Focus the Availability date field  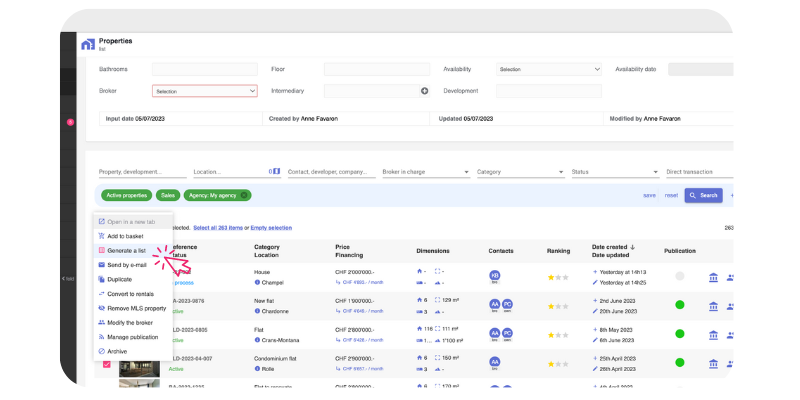(701, 69)
